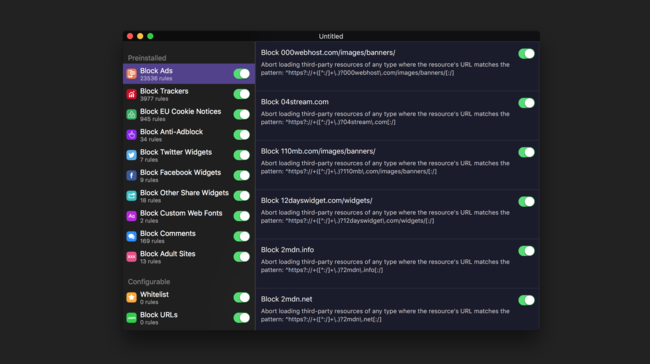Click the 'Block 04stream.com' rule title
Viewport: 650px width, 364px height.
[x=295, y=102]
